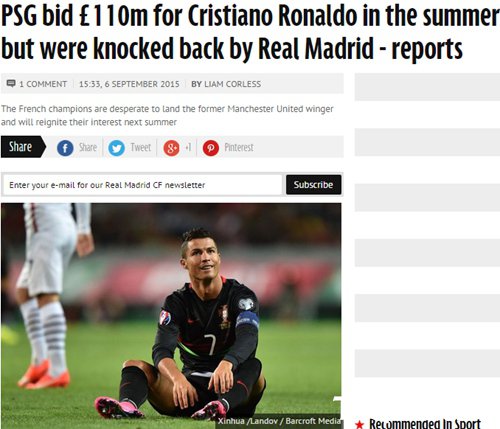This screenshot has width=500, height=429.
Task: Click the Facebook Share text
Action: 88,147
